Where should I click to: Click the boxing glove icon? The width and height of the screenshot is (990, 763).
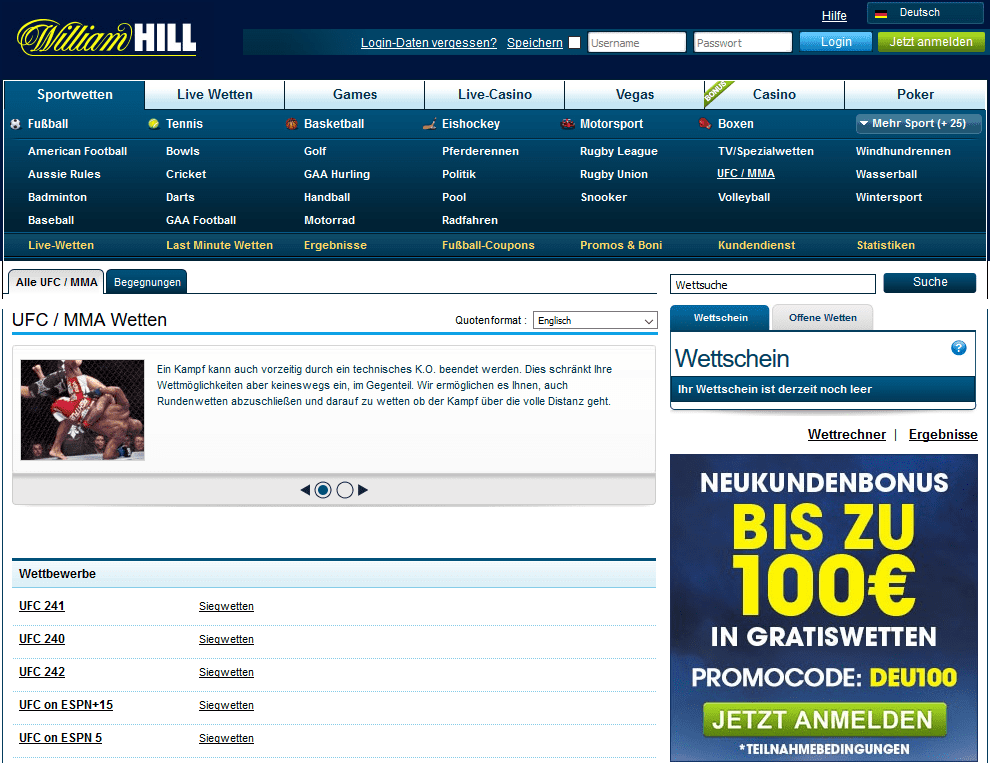pos(705,124)
